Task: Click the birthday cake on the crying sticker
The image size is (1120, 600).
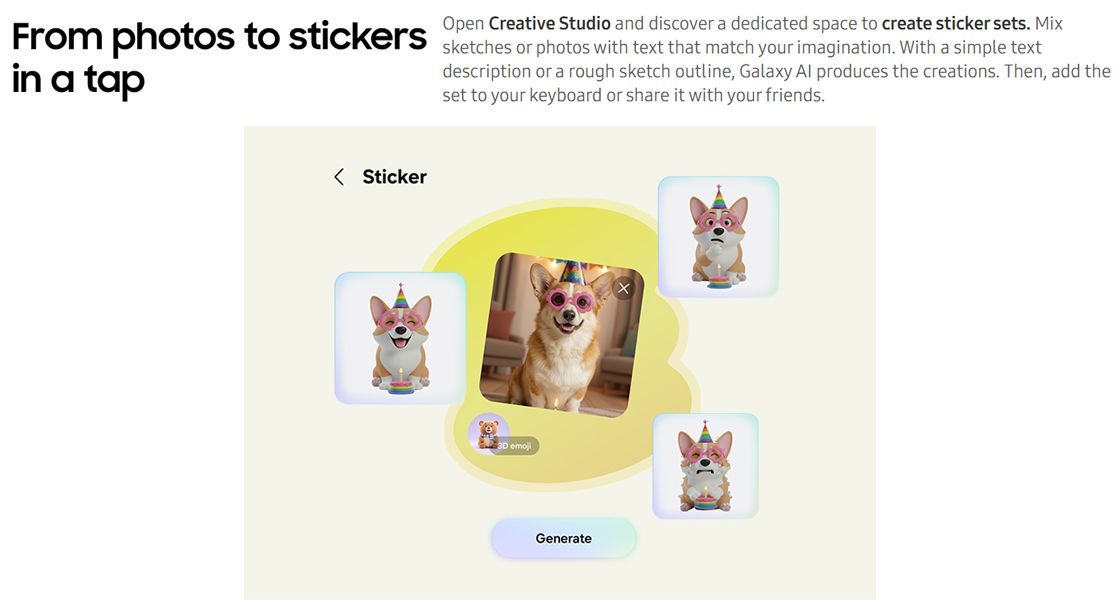Action: [705, 501]
